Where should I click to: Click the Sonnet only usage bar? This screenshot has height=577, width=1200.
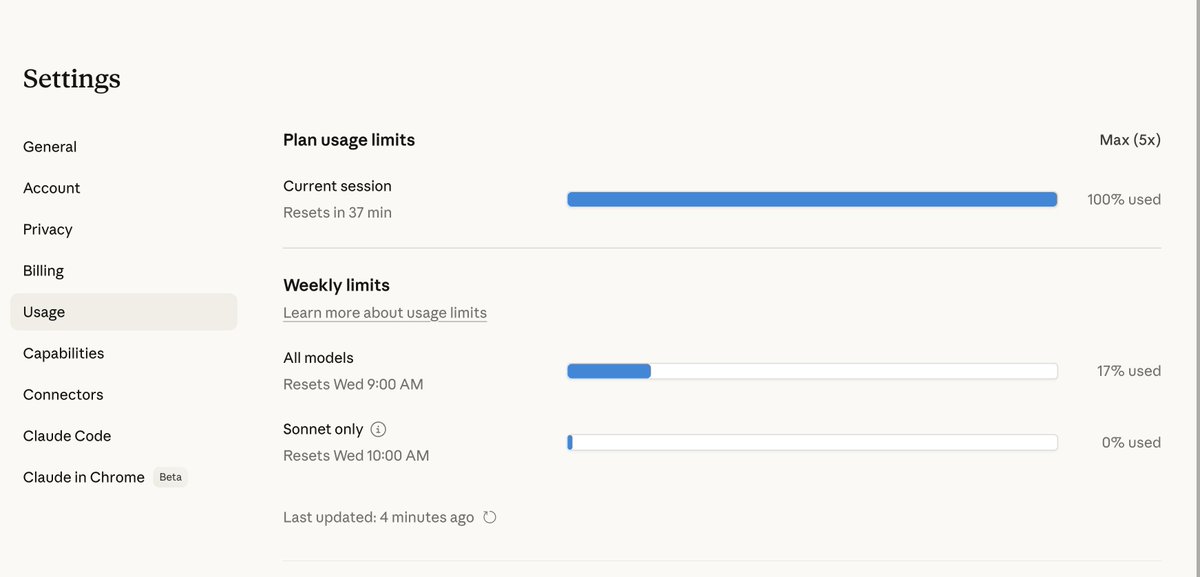tap(812, 442)
